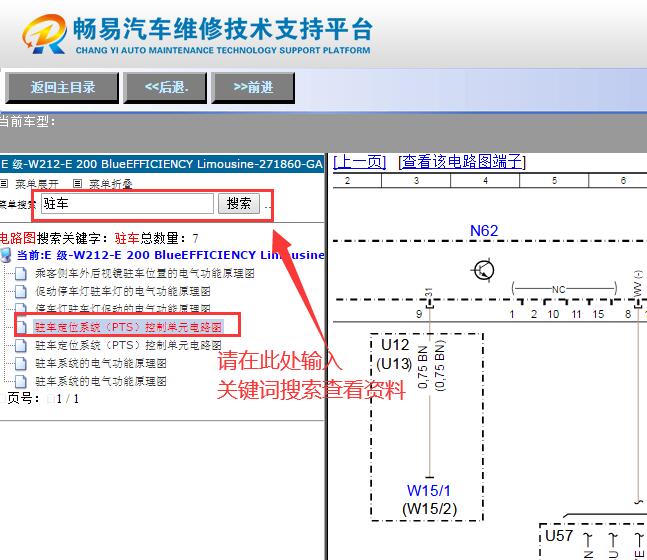The height and width of the screenshot is (560, 647).
Task: Click the 页号 1 / 1 page indicator
Action: pyautogui.click(x=43, y=399)
